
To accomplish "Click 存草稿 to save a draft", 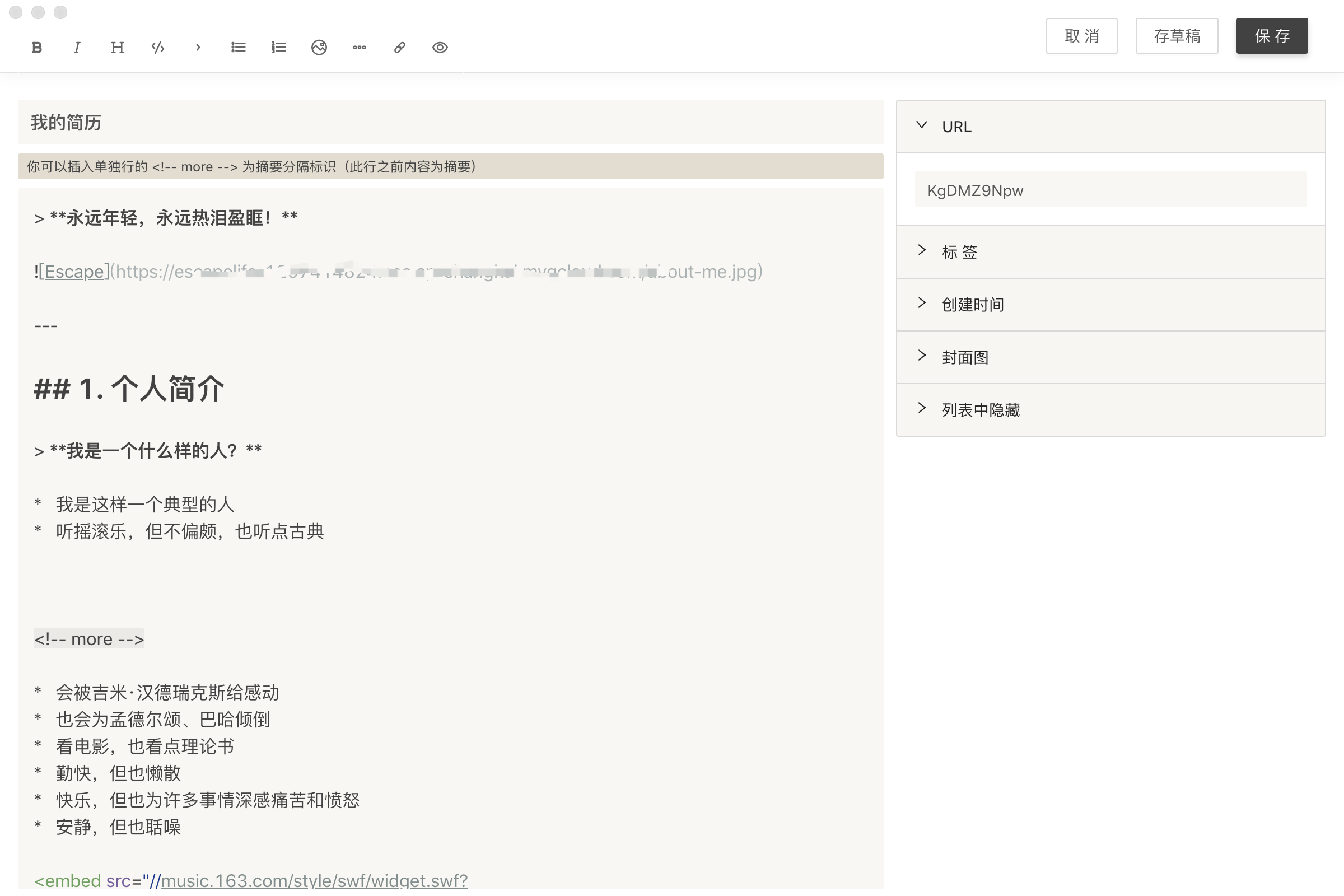I will pos(1177,35).
